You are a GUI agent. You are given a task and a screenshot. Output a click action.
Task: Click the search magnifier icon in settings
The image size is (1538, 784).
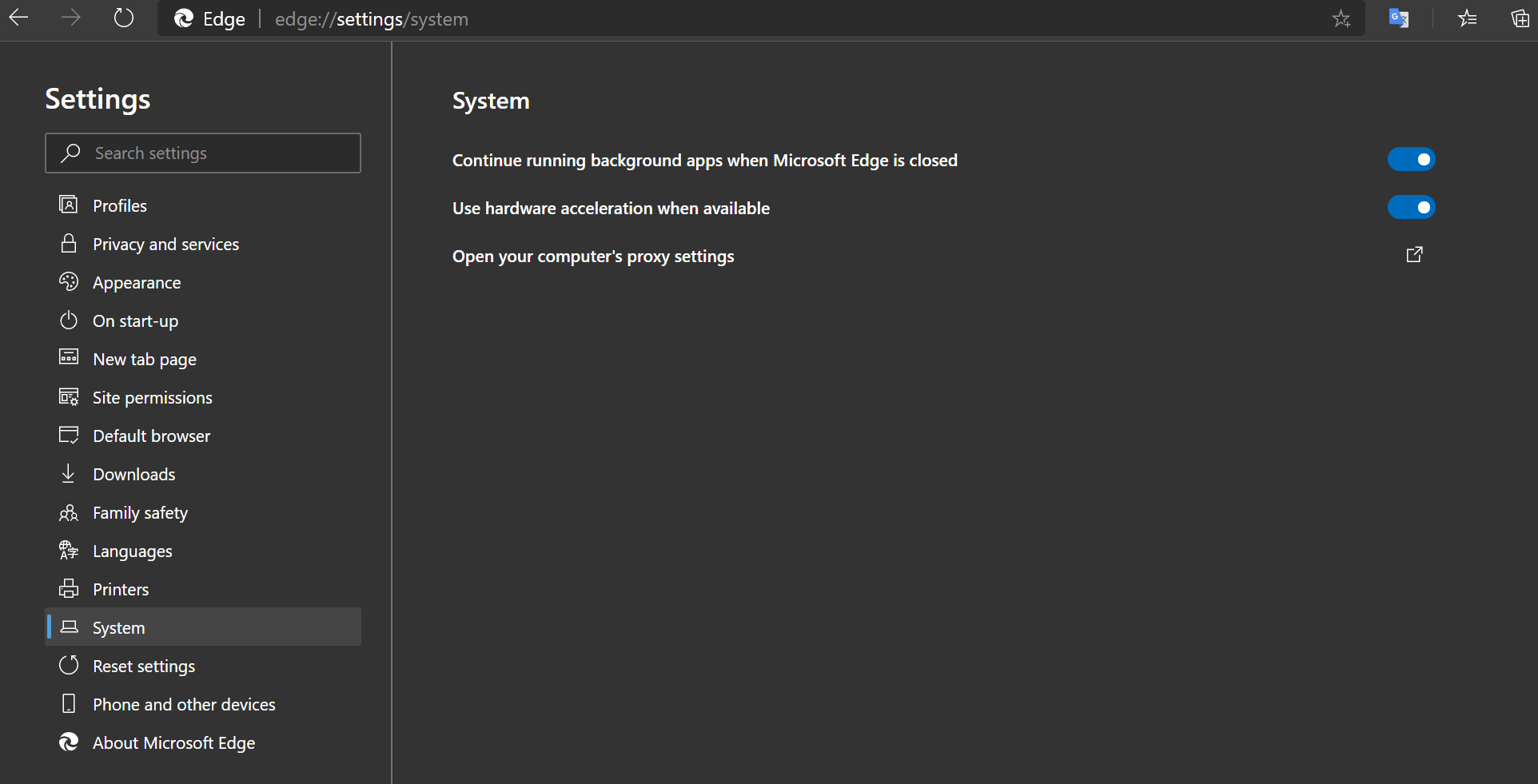[x=70, y=153]
